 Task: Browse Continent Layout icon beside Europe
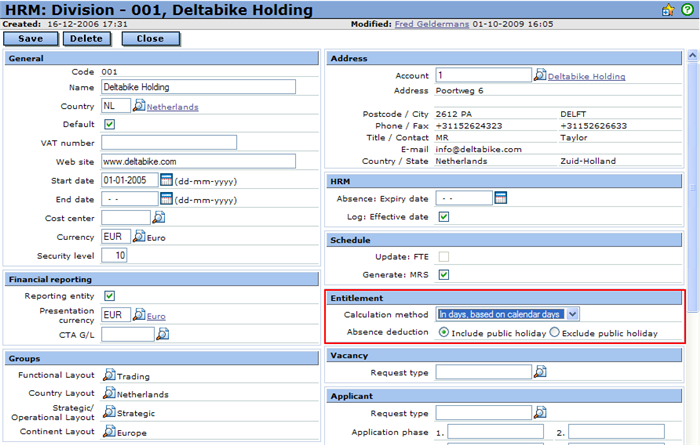109,431
